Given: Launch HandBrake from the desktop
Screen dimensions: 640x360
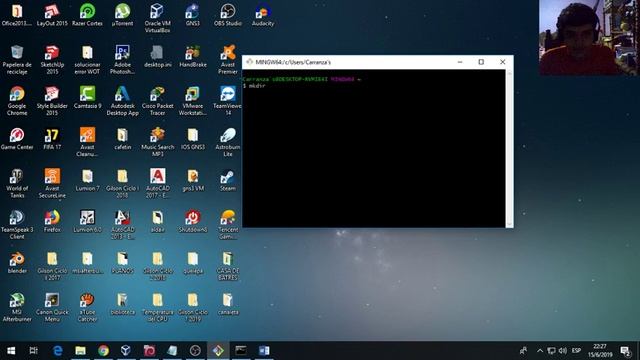Looking at the screenshot, I should [192, 57].
